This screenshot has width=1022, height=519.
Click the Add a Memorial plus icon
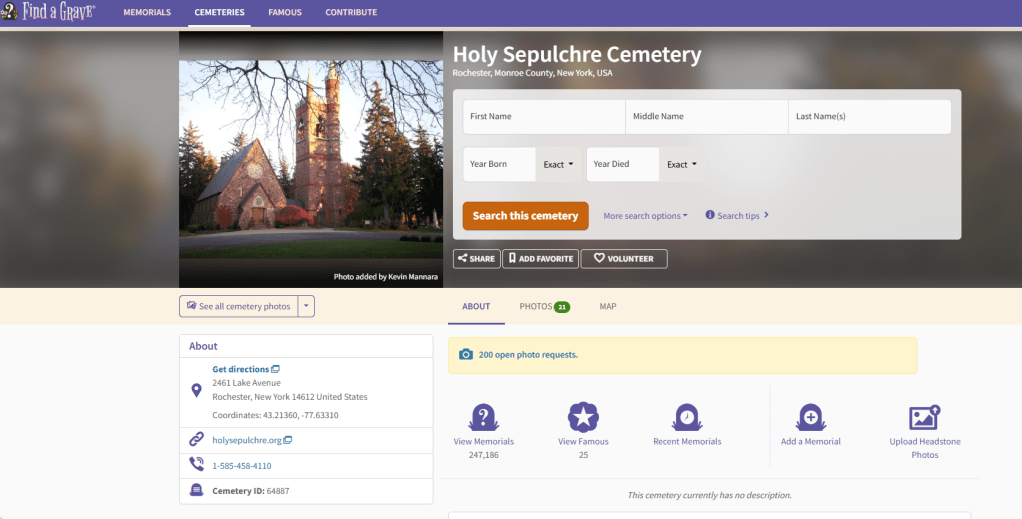tap(810, 416)
